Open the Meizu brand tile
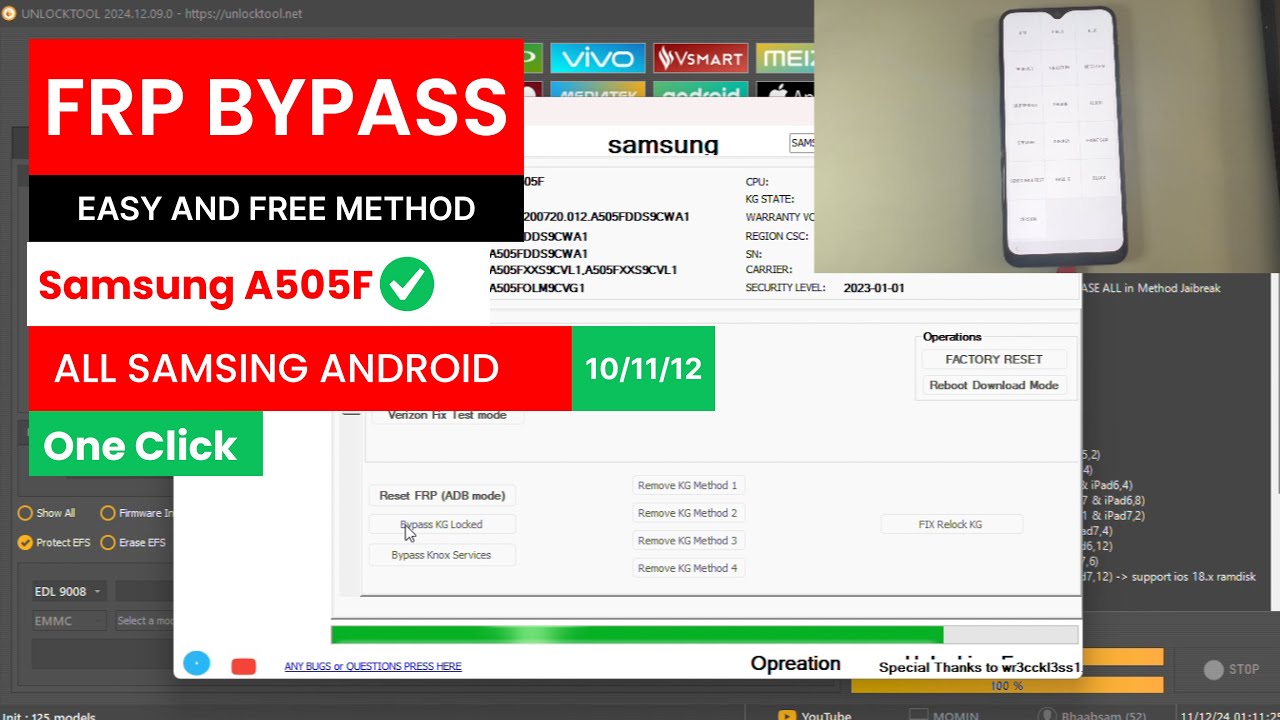The image size is (1280, 720). click(786, 58)
